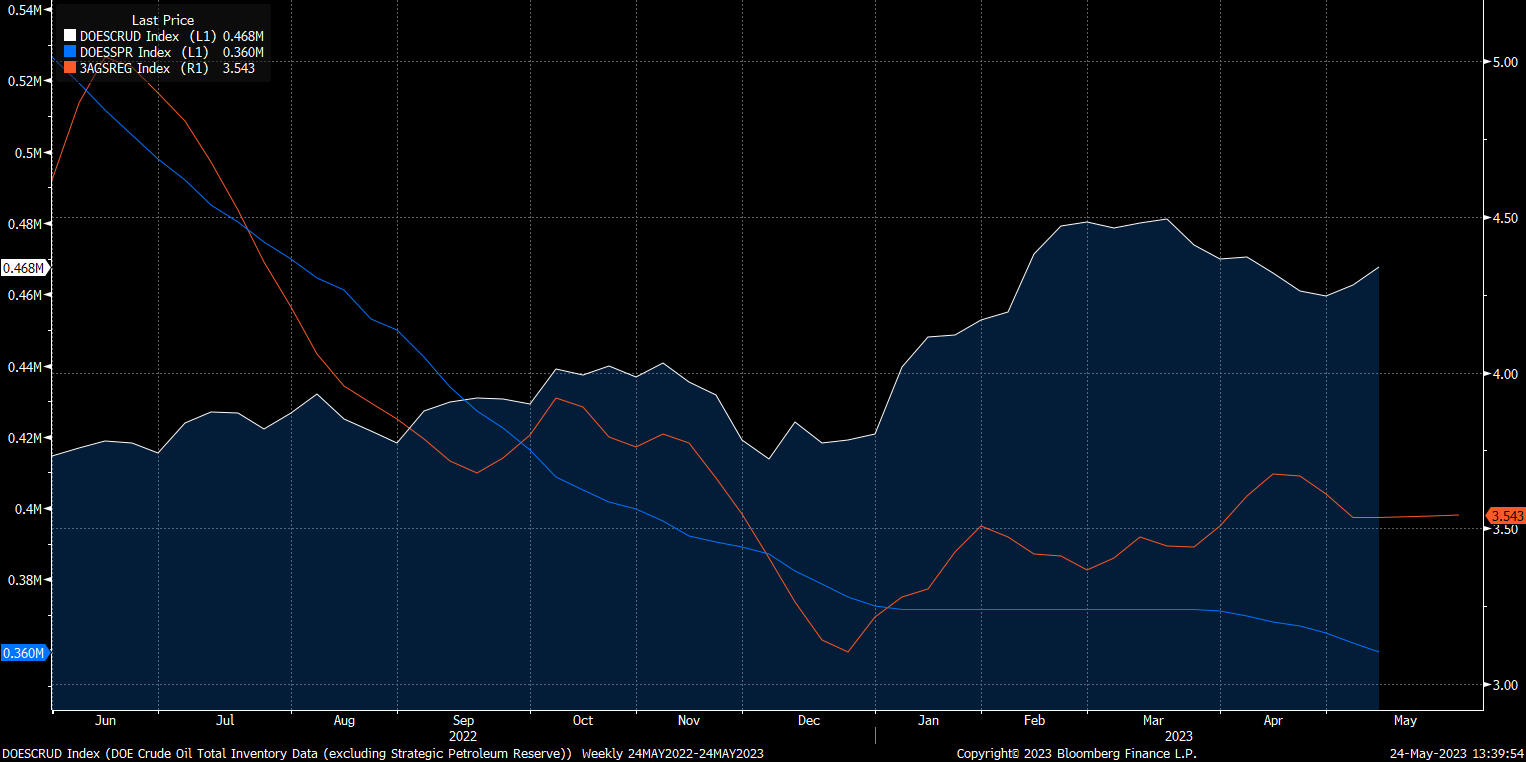
Task: Click the 0.5M left axis label
Action: point(28,153)
